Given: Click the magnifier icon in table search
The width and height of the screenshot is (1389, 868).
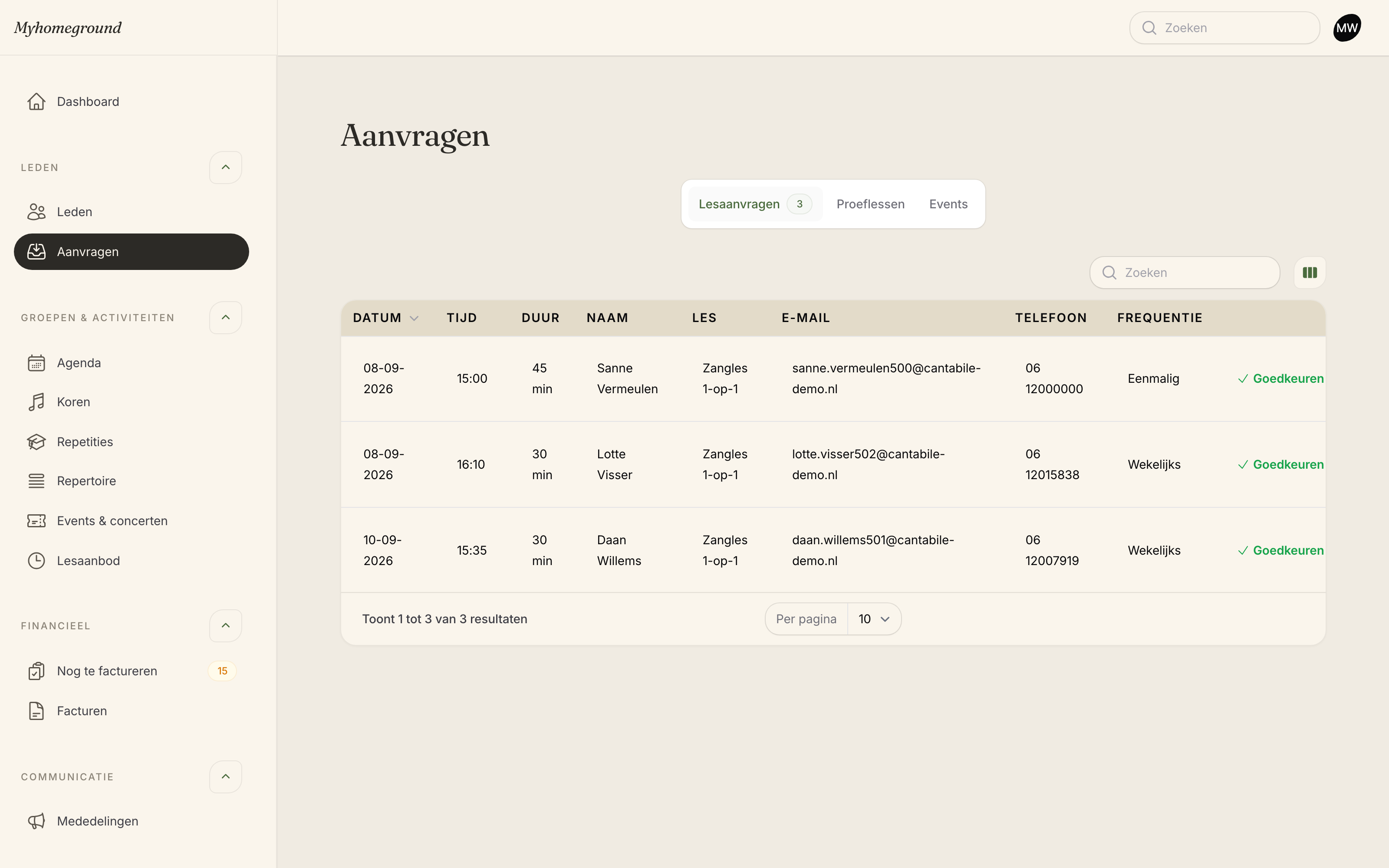Looking at the screenshot, I should 1109,273.
